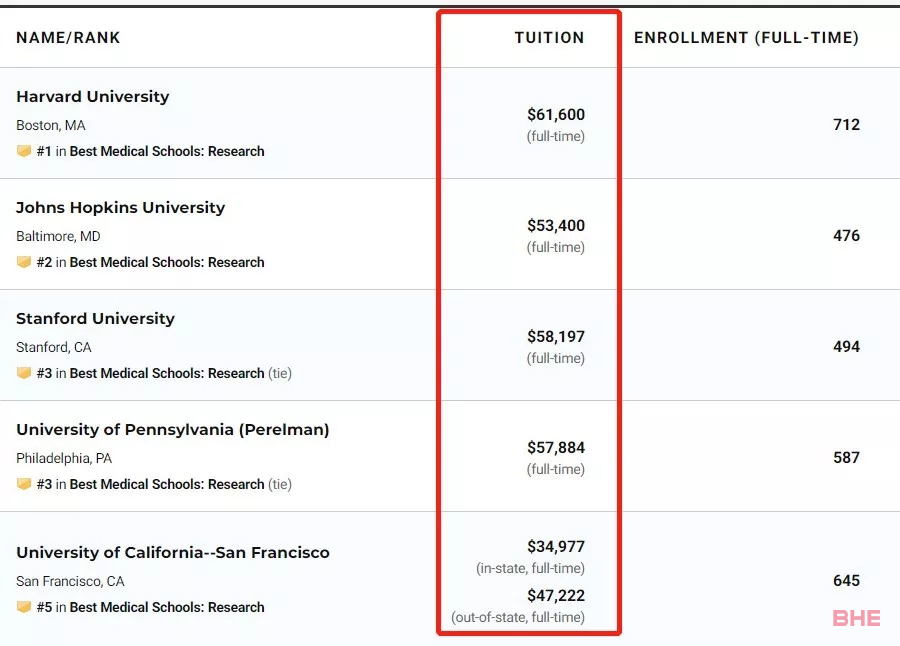
Task: Click the BHE watermark logo
Action: (x=856, y=618)
